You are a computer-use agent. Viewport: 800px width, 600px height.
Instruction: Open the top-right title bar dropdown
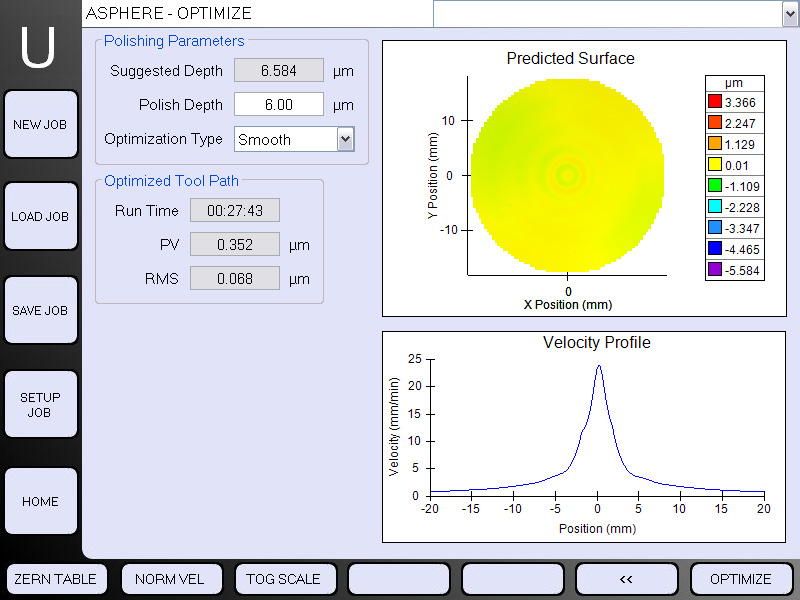(788, 14)
